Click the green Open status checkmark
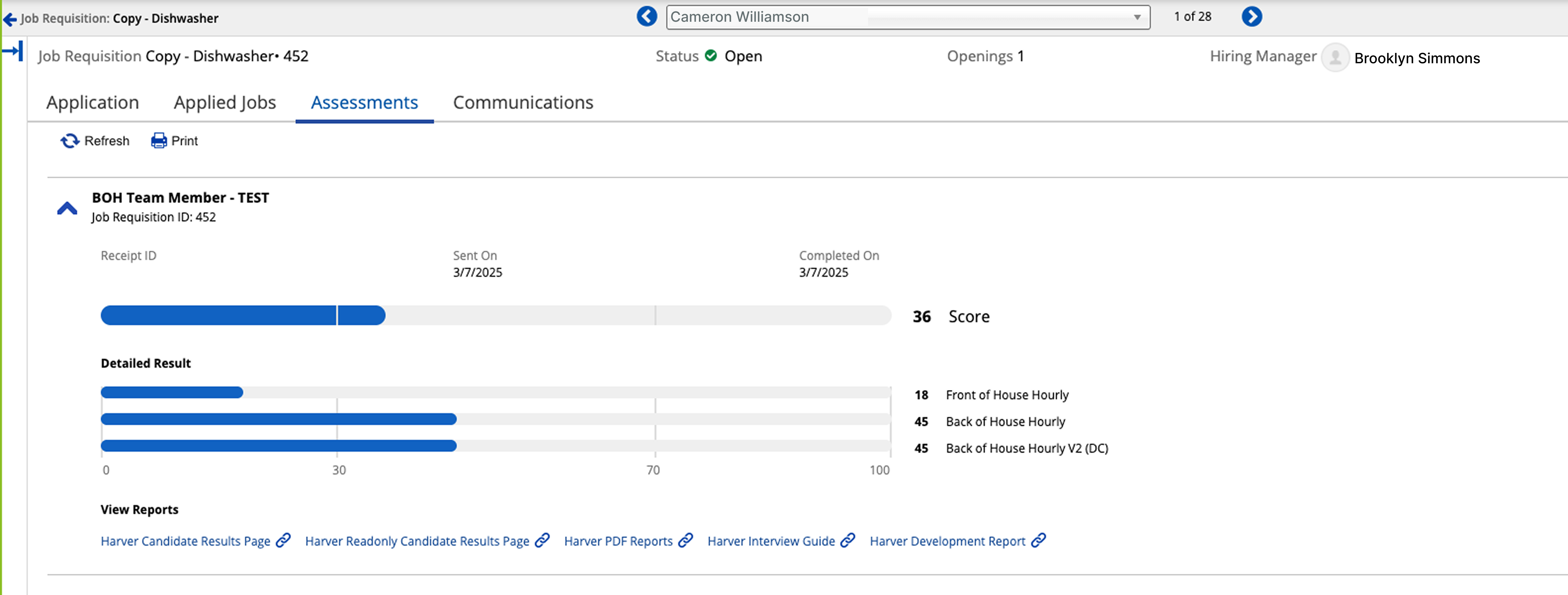The width and height of the screenshot is (1568, 595). click(710, 56)
